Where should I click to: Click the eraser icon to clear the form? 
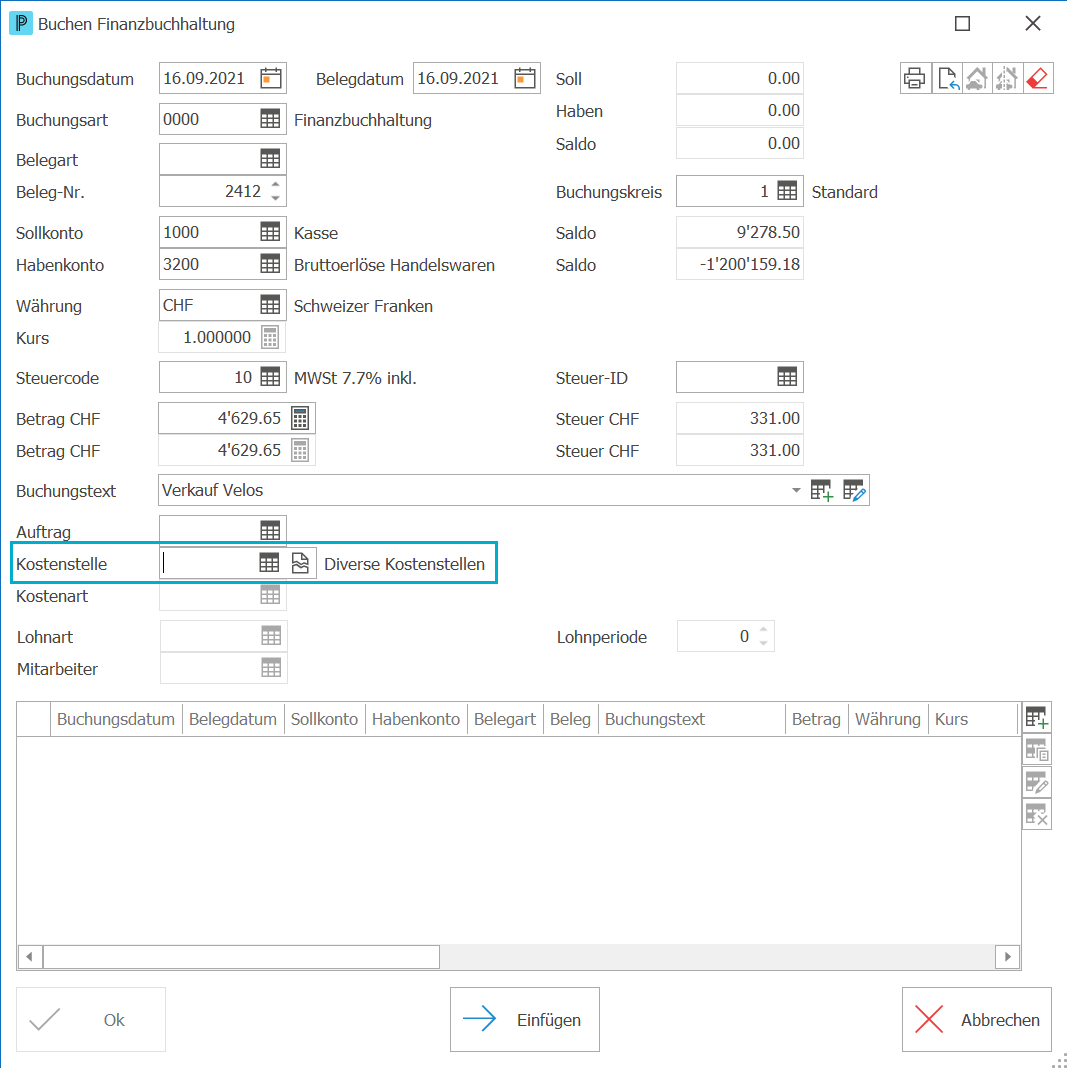pos(1037,78)
